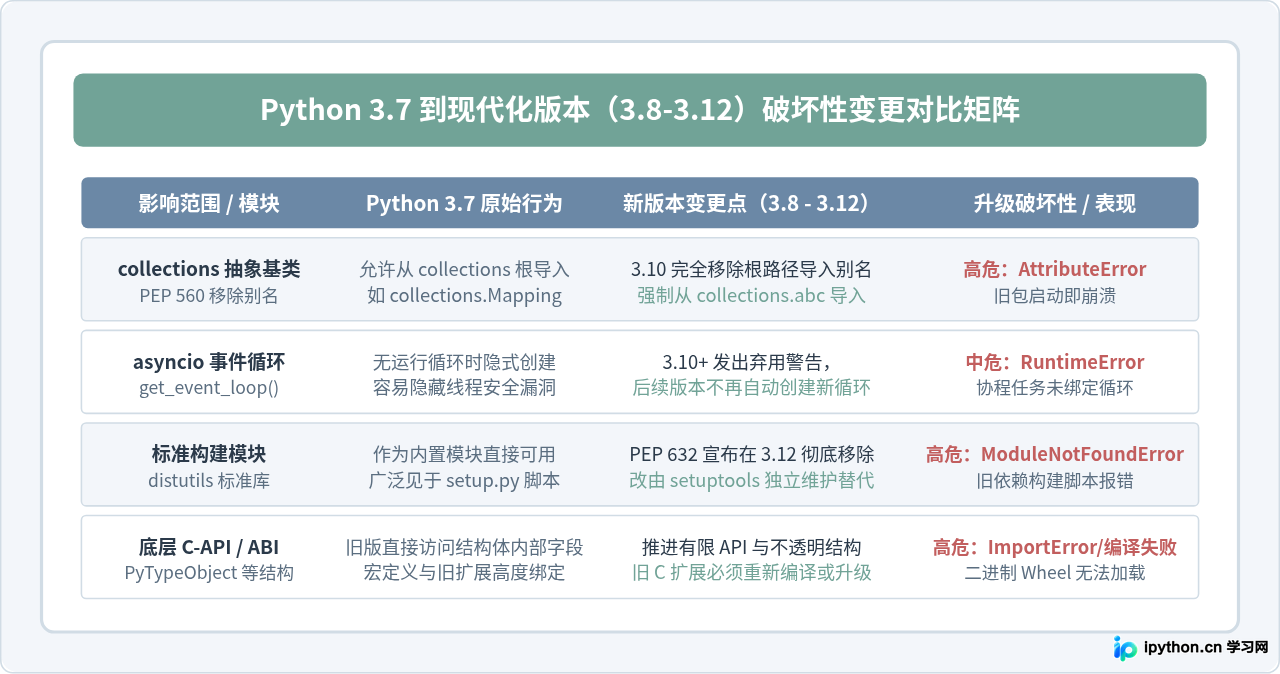Click green text '改由 setuptools 独立维护替代'
This screenshot has height=674, width=1280.
click(x=751, y=481)
